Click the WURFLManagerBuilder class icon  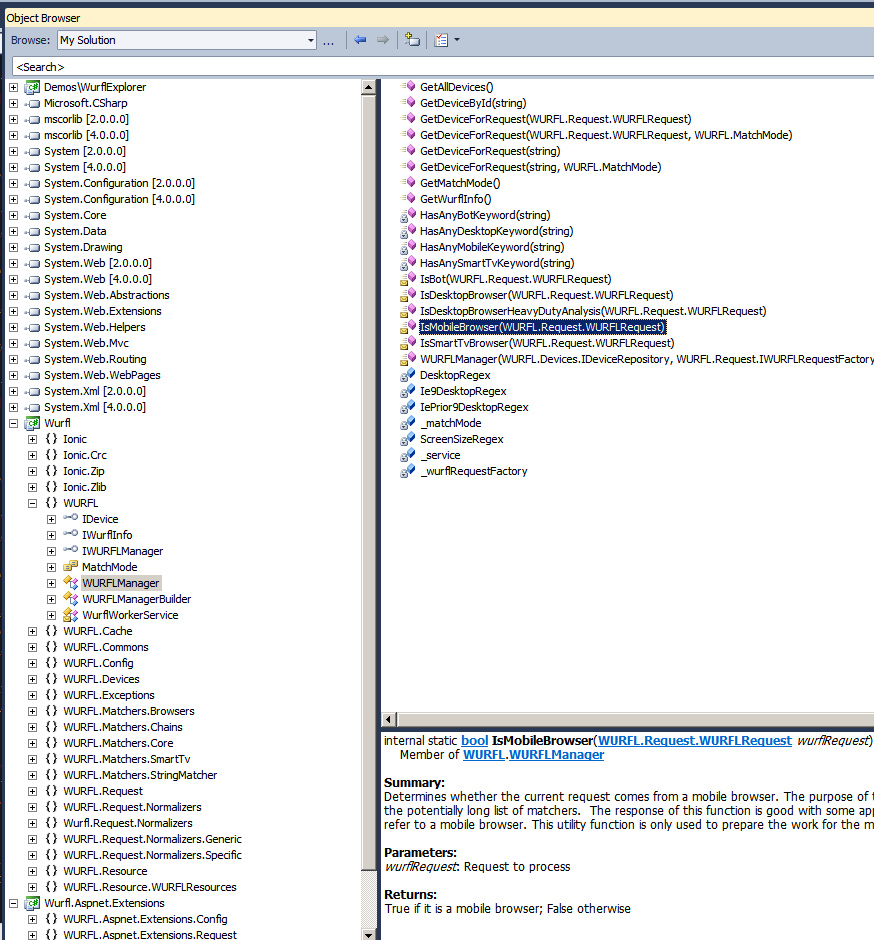71,599
